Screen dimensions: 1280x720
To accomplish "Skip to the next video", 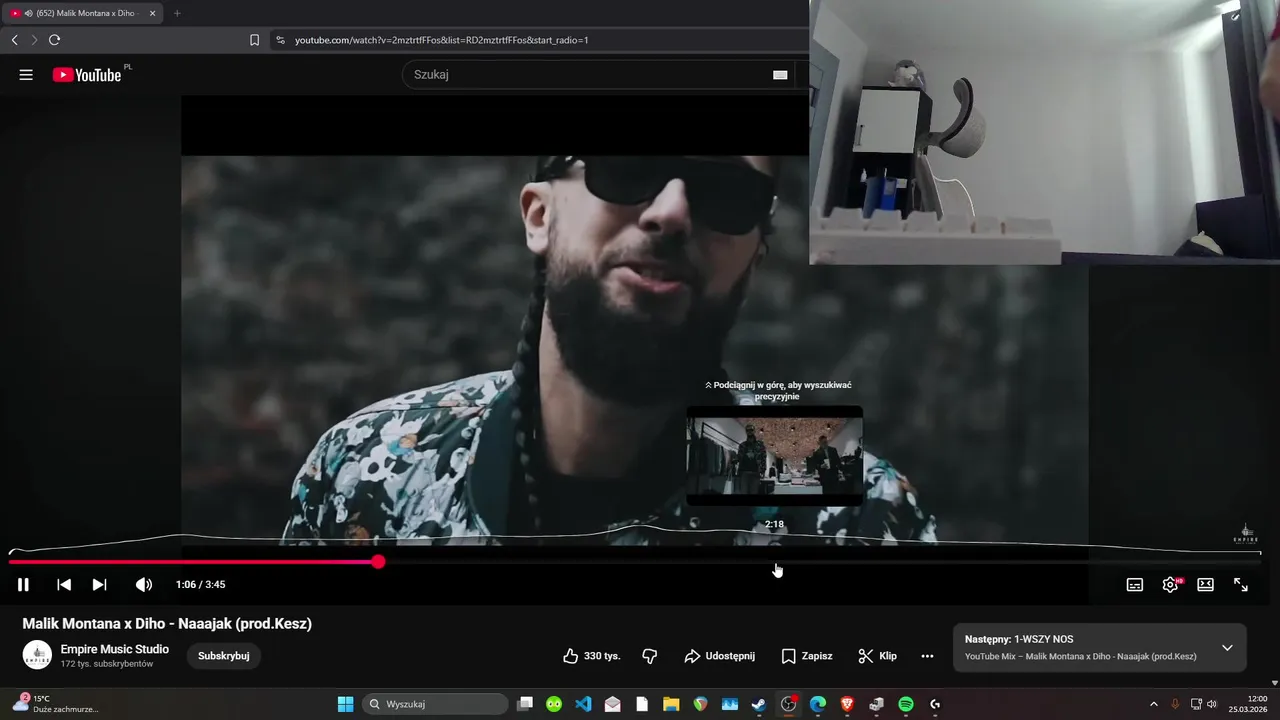I will pyautogui.click(x=99, y=585).
